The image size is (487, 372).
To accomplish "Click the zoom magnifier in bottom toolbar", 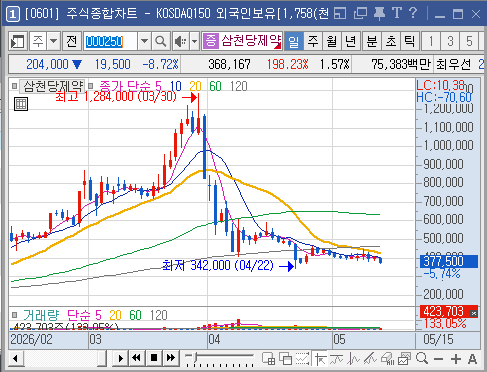I will click(x=422, y=359).
